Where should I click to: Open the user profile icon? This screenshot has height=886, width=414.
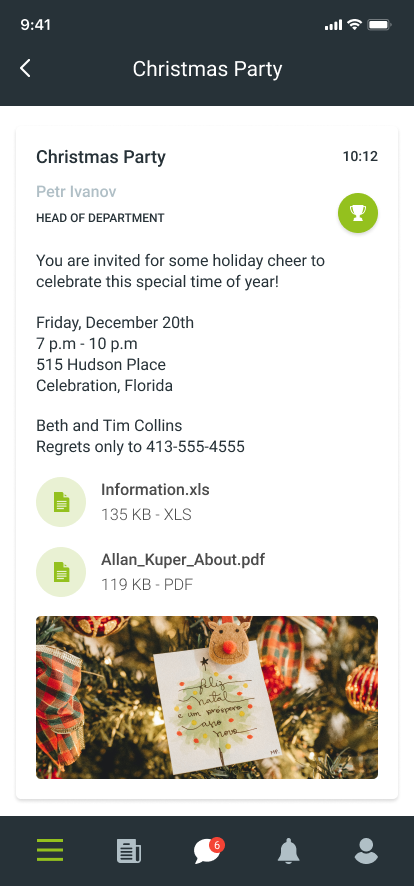click(x=366, y=851)
